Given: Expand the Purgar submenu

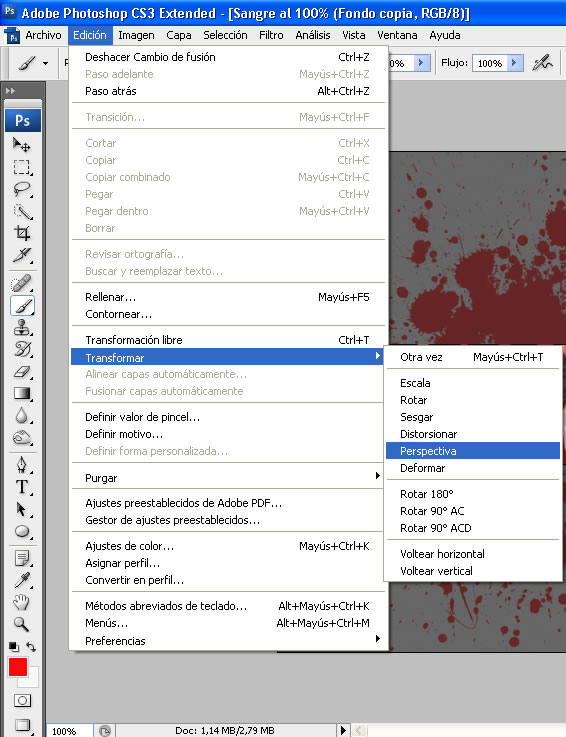Looking at the screenshot, I should click(x=377, y=476).
